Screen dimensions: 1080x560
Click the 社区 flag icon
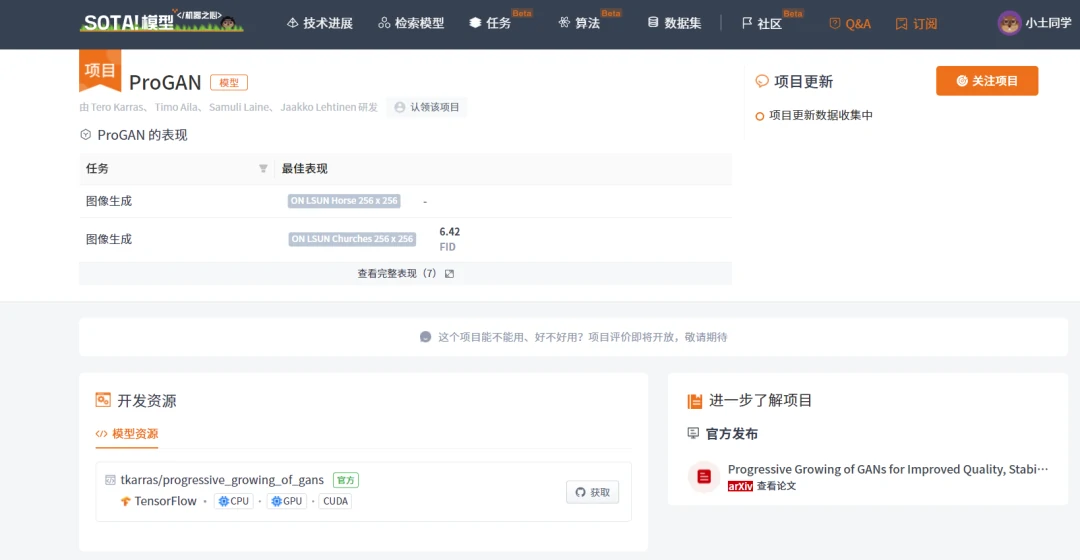click(747, 23)
